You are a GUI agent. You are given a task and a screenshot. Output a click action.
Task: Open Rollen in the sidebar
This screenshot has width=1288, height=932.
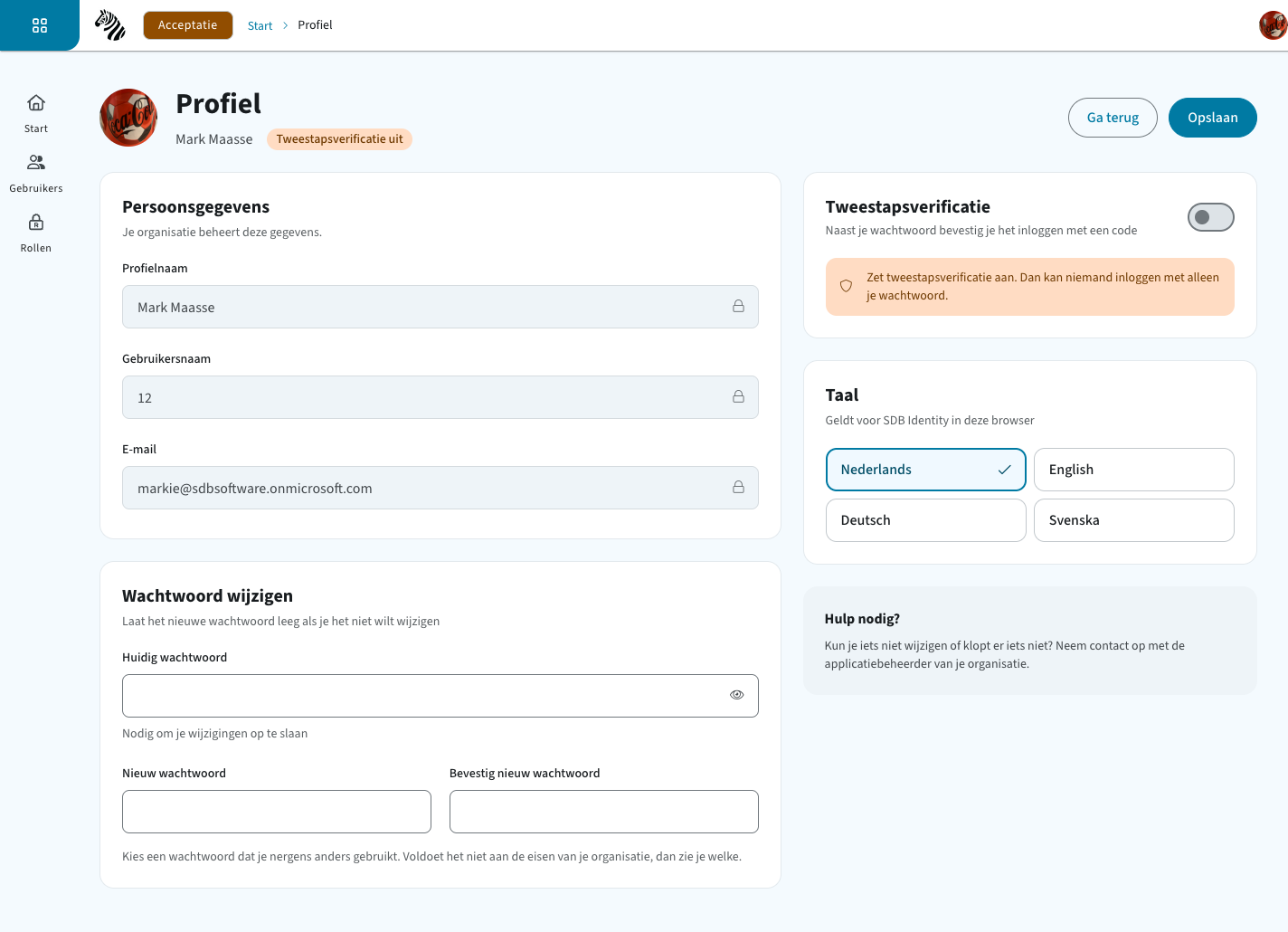(x=36, y=233)
